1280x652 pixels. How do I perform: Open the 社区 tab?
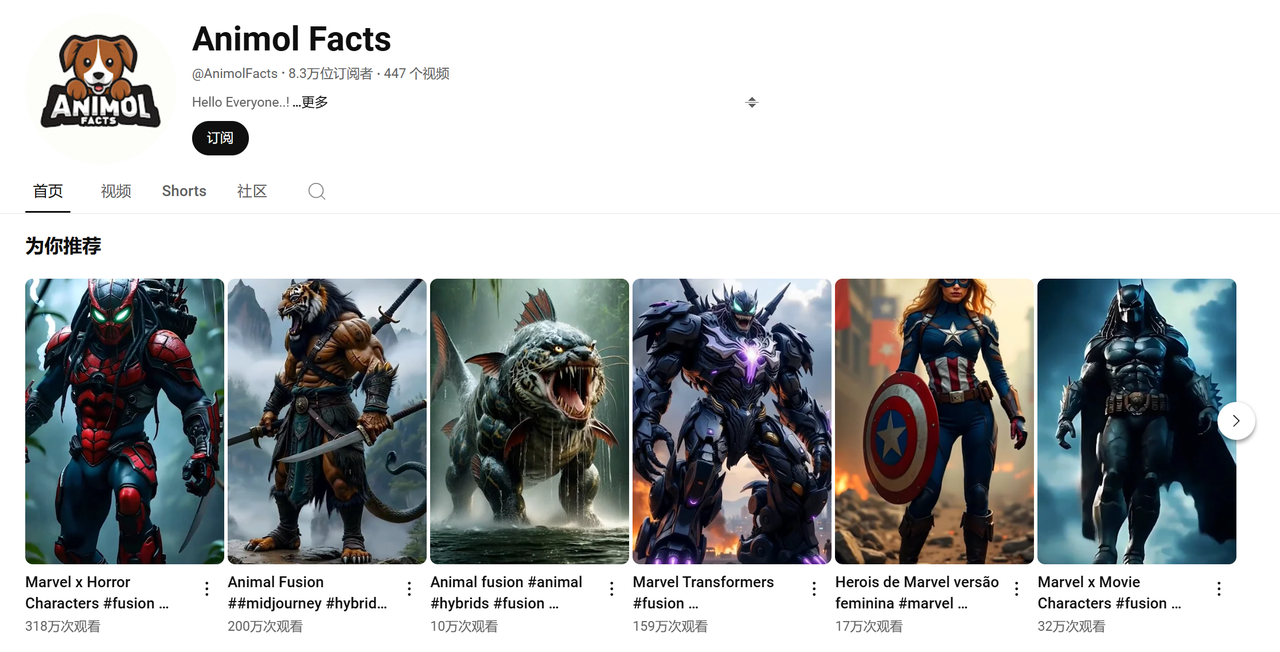(x=252, y=191)
